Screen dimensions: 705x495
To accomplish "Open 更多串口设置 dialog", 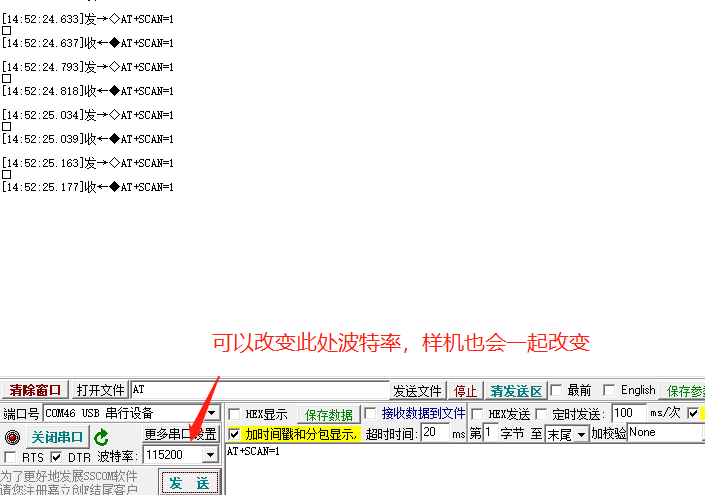I will [180, 434].
